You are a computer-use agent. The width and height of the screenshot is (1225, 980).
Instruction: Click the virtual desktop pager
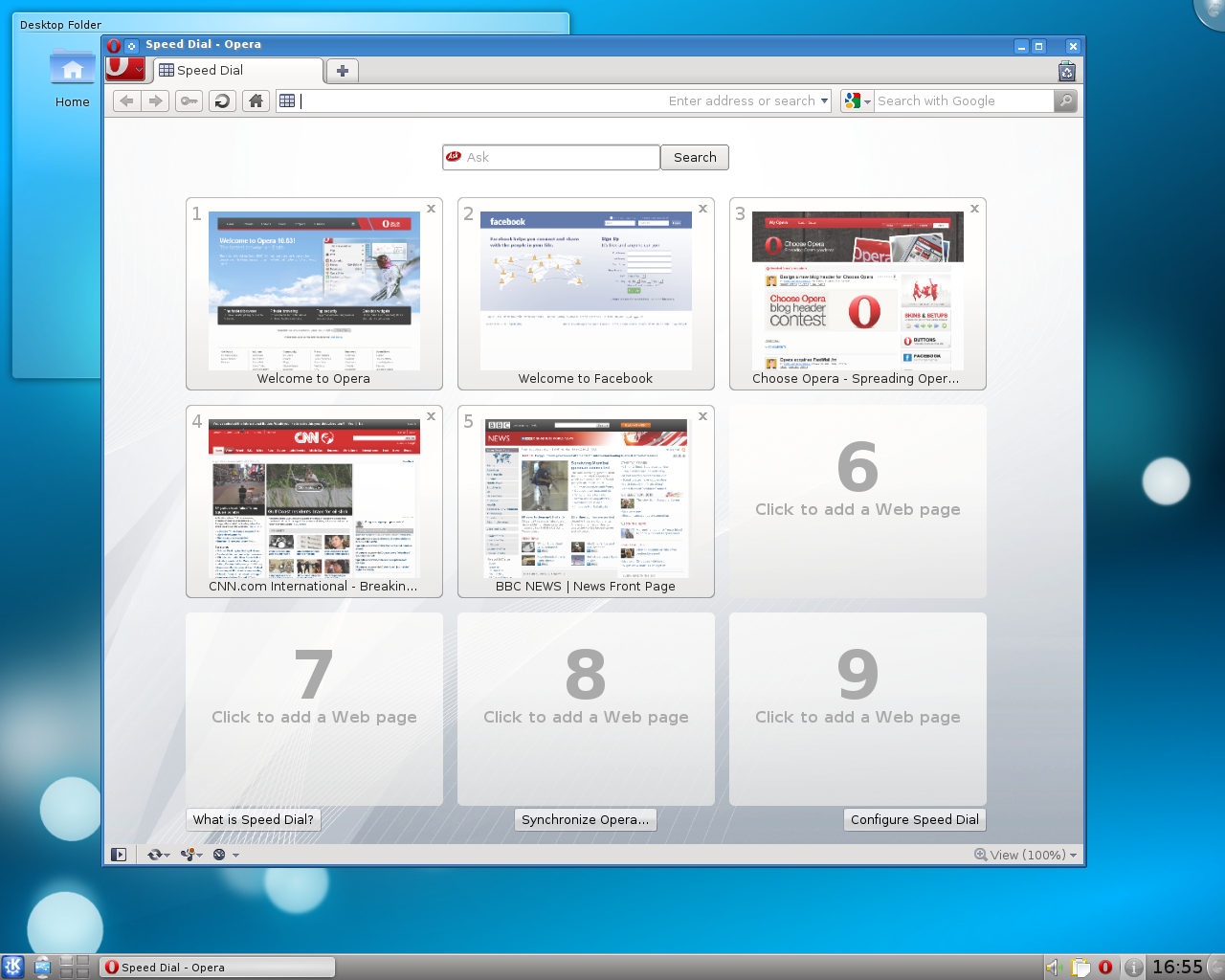tap(75, 967)
